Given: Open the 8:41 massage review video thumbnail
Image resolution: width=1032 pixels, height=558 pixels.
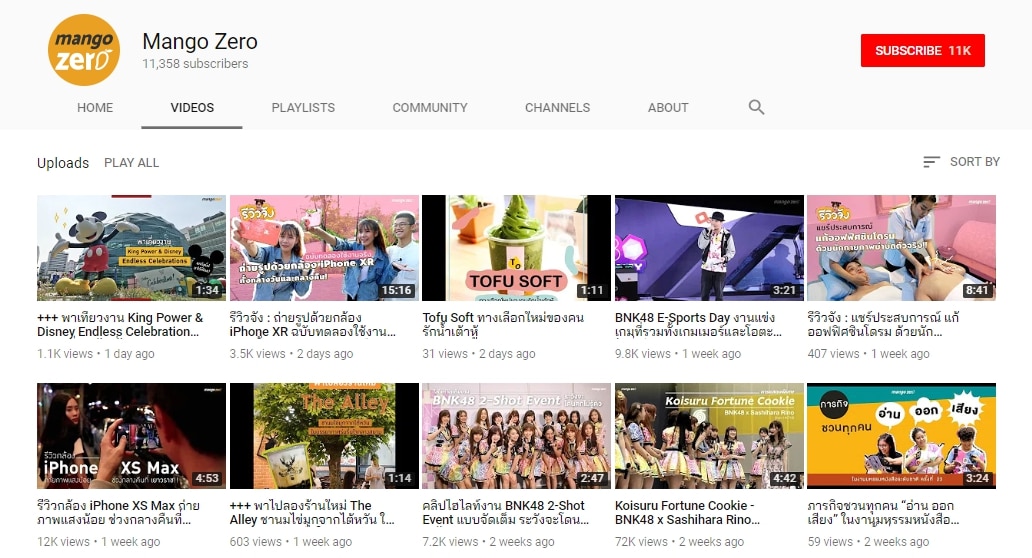Looking at the screenshot, I should click(900, 248).
